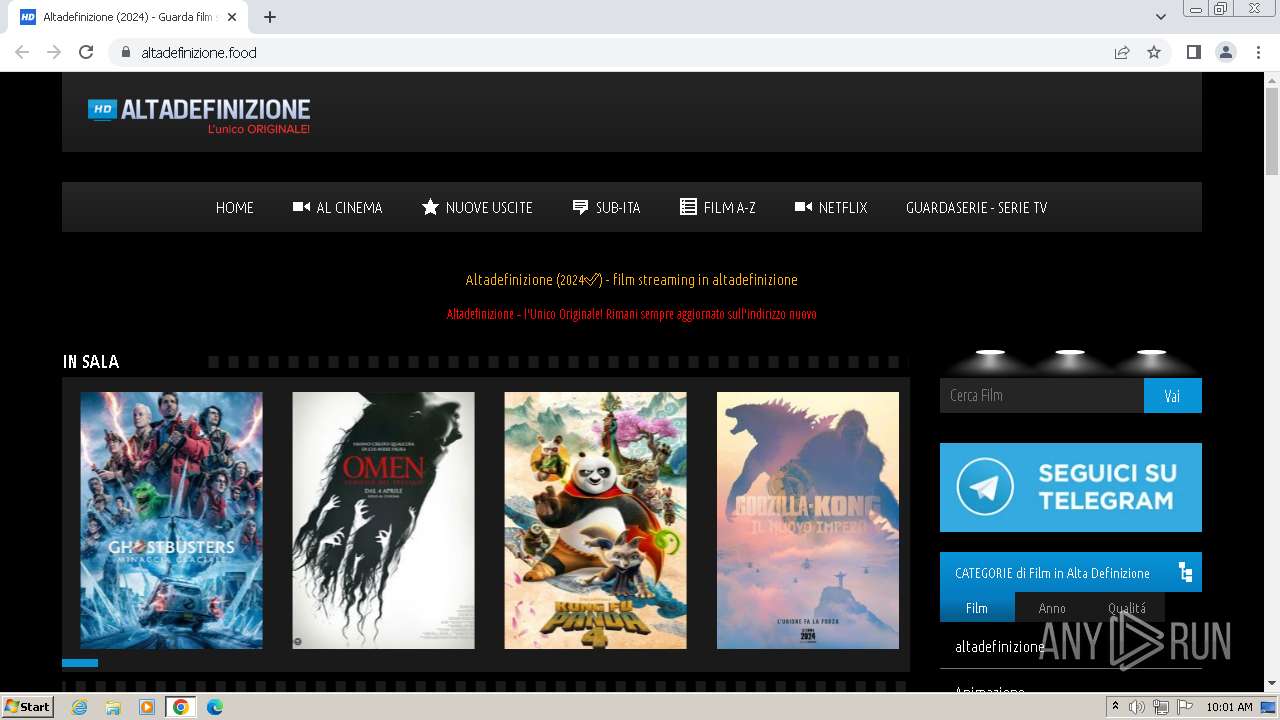Screen dimensions: 1280x720
Task: Click the taskbar clock showing 10:01 AM
Action: tap(1229, 707)
